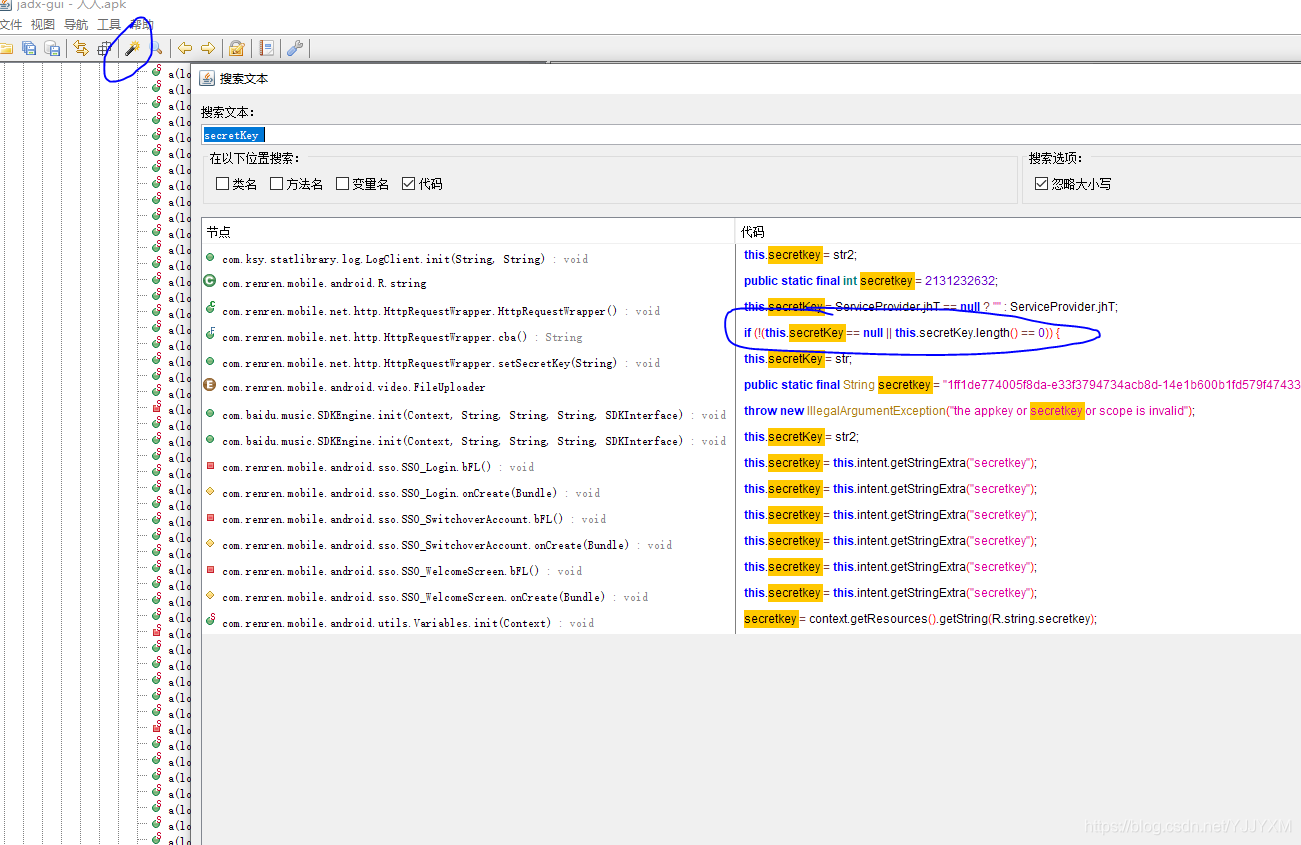Screen dimensions: 1301x845
Task: Select the SSO_Login.onCreate(Bundle) result row
Action: 468,492
